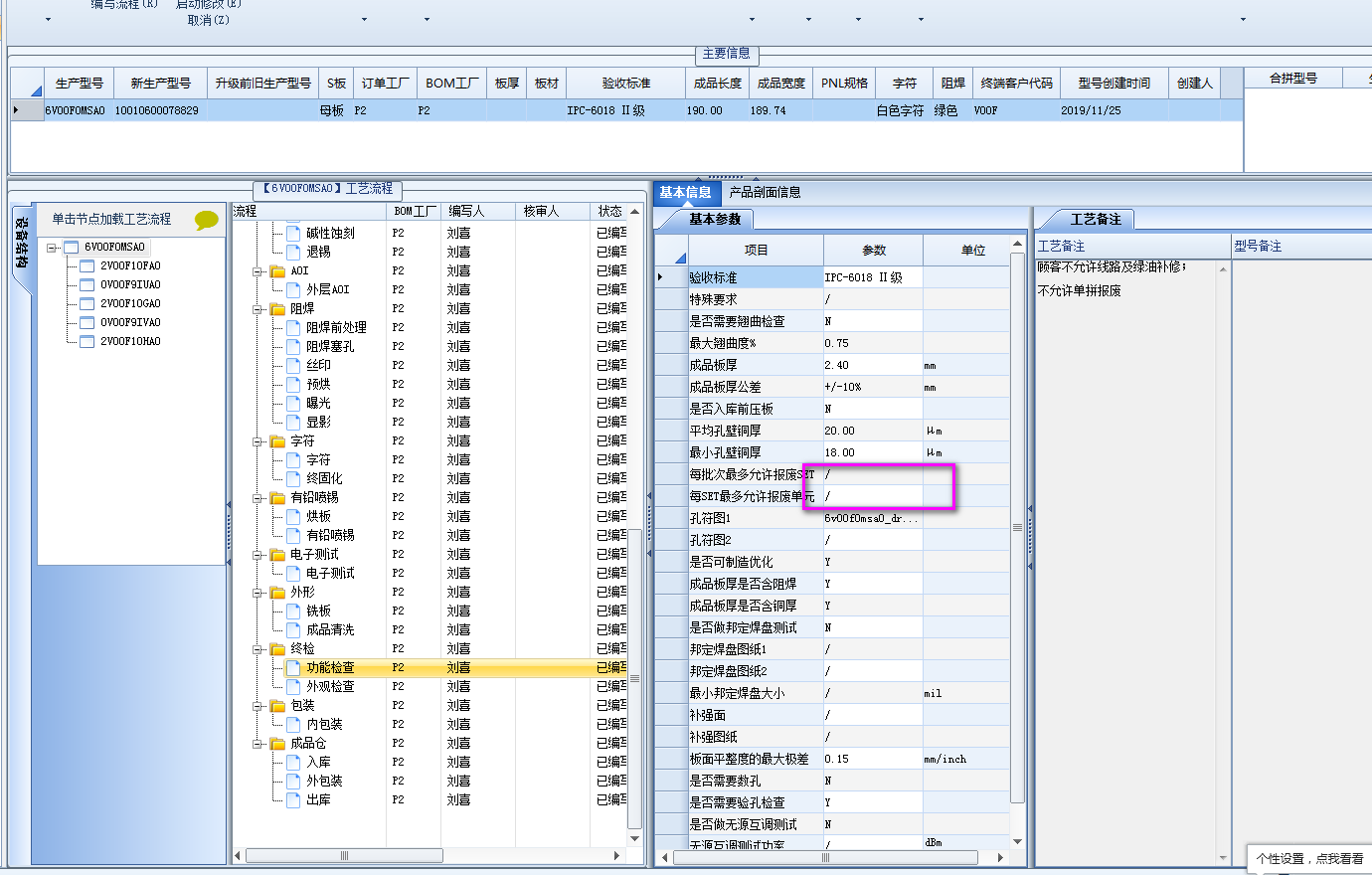Click the 成品仓 folder icon

pyautogui.click(x=277, y=743)
